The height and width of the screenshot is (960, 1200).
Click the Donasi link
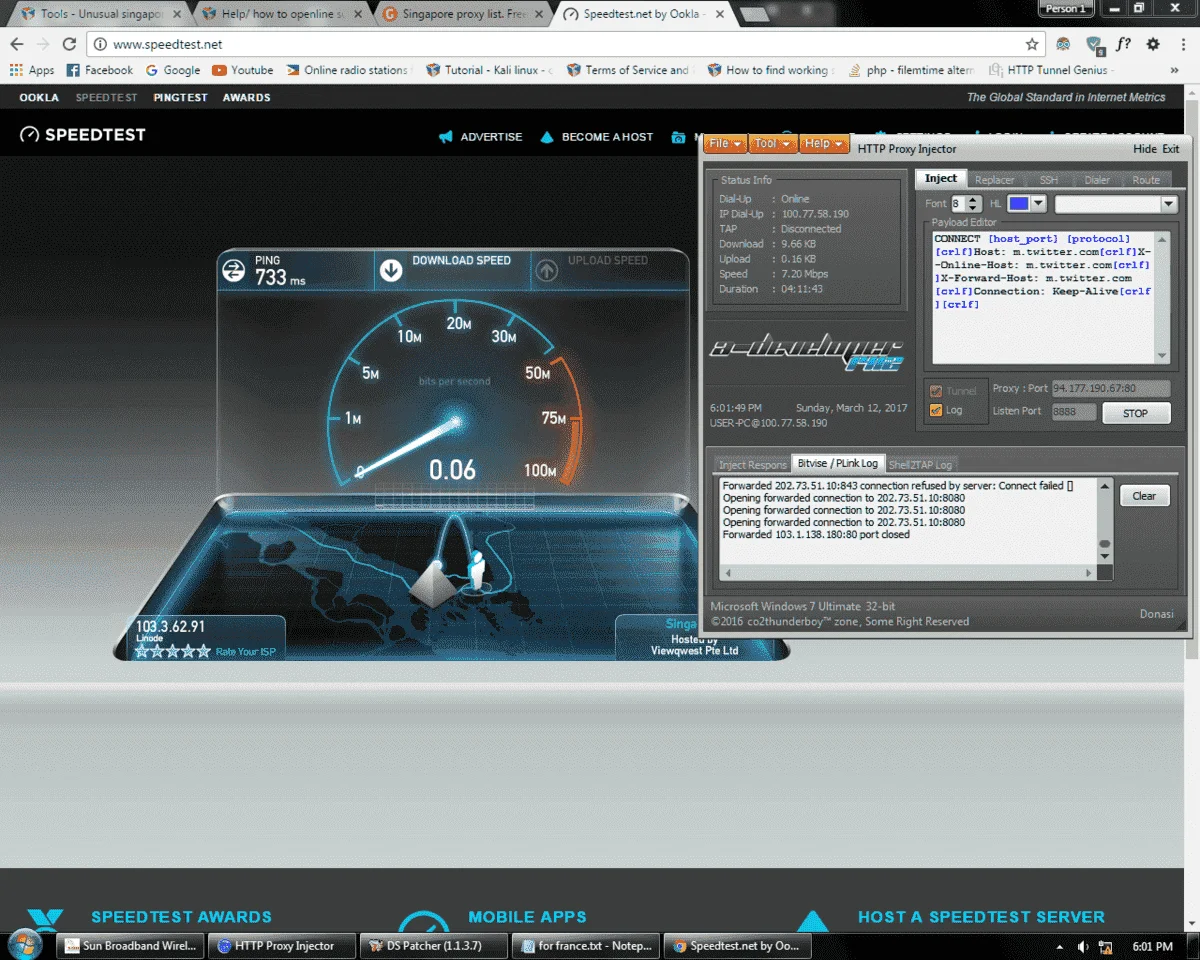click(x=1156, y=614)
